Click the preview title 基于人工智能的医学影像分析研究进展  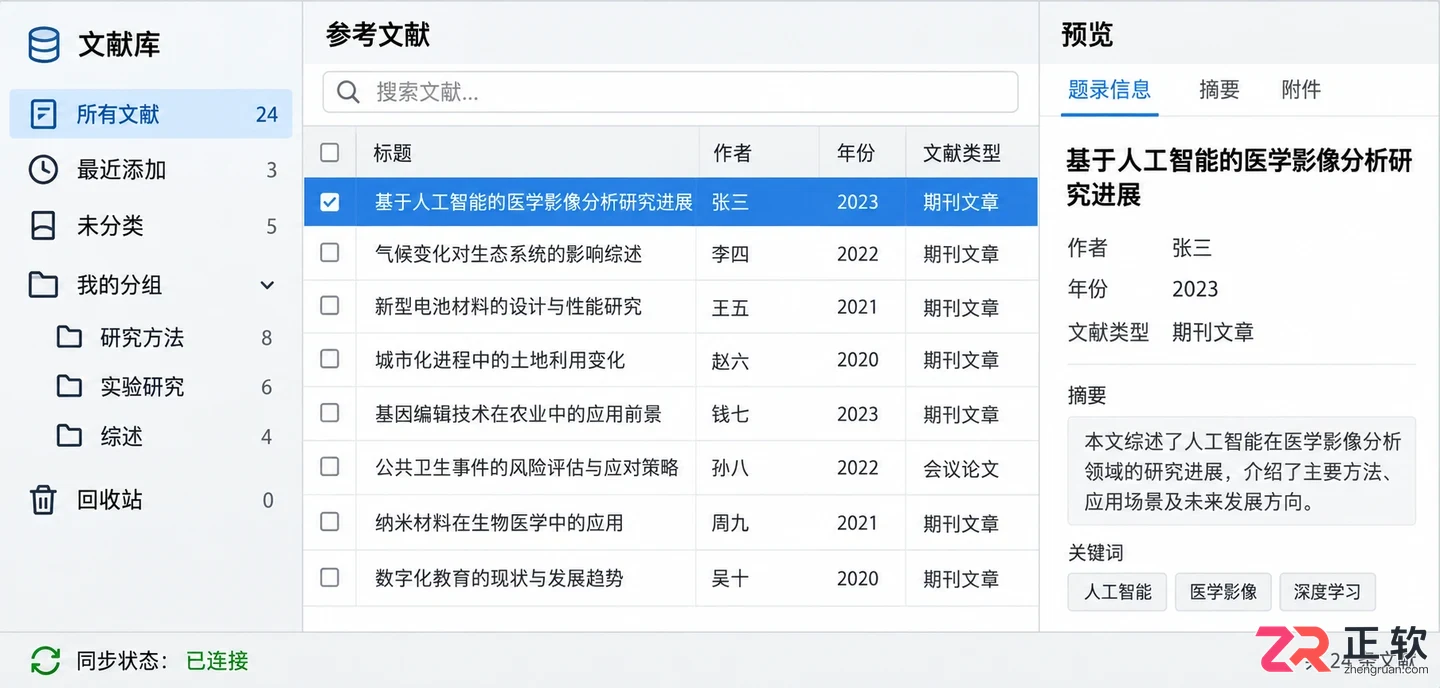pos(1239,177)
